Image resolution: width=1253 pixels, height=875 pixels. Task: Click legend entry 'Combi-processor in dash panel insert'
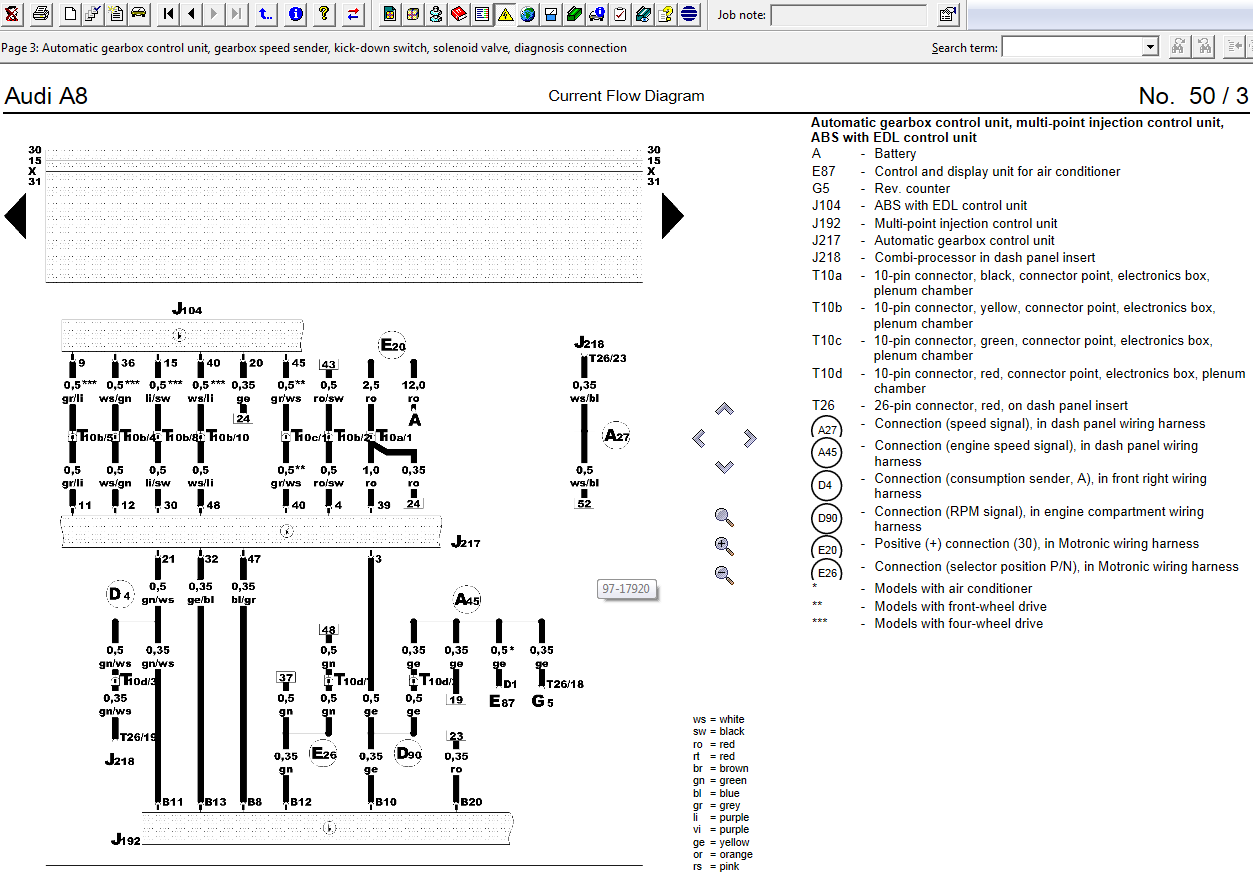[985, 257]
